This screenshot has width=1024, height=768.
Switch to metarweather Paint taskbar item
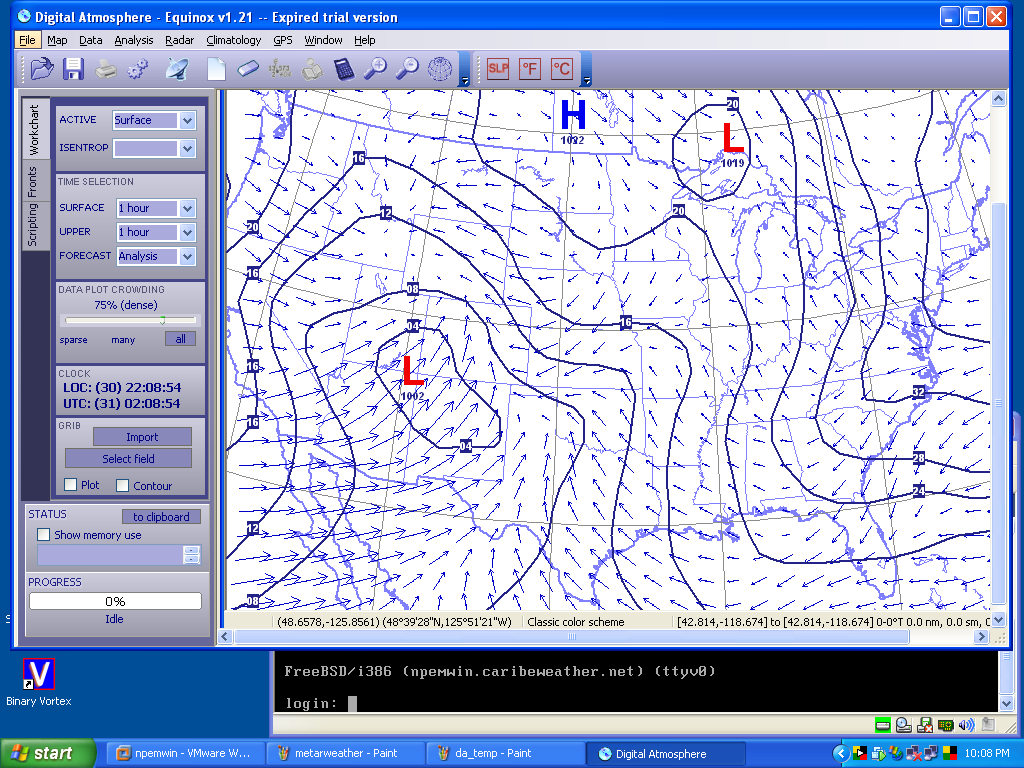pyautogui.click(x=345, y=754)
